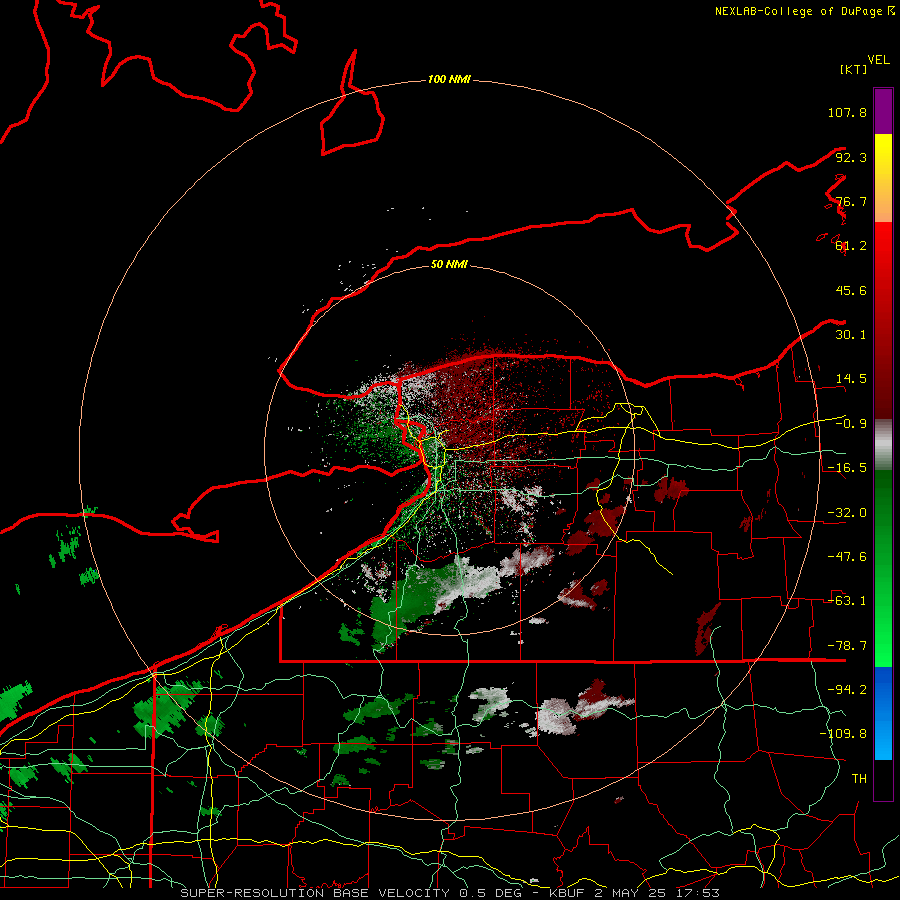The image size is (900, 900).
Task: Click the Super-Resolution Base Velocity caption
Action: click(x=449, y=893)
